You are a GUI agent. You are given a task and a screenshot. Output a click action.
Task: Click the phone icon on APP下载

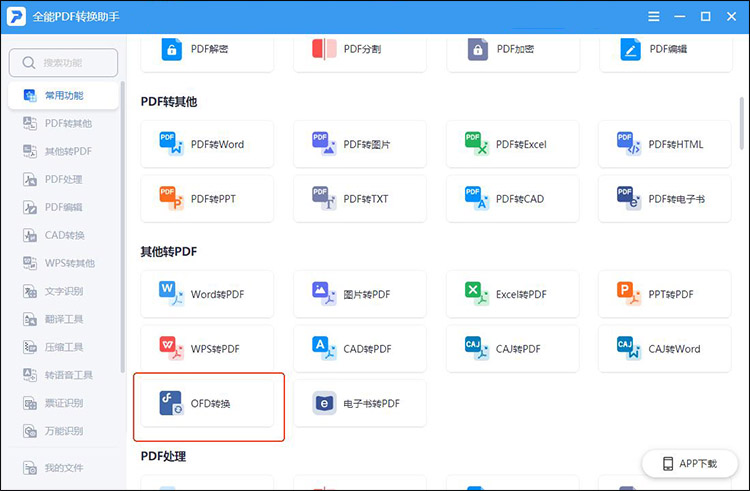coord(668,463)
